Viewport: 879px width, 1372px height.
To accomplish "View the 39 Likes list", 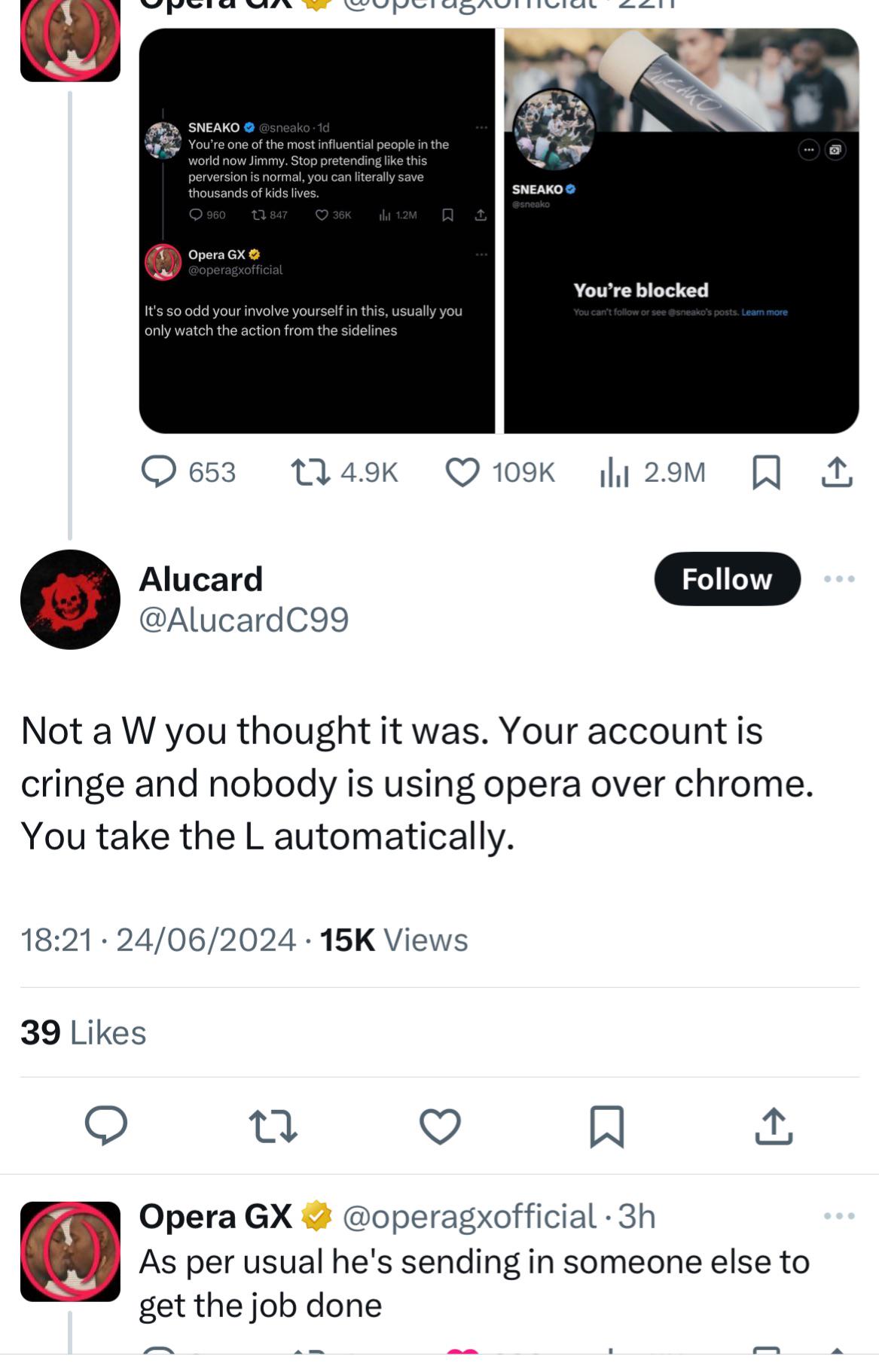I will [x=83, y=1032].
